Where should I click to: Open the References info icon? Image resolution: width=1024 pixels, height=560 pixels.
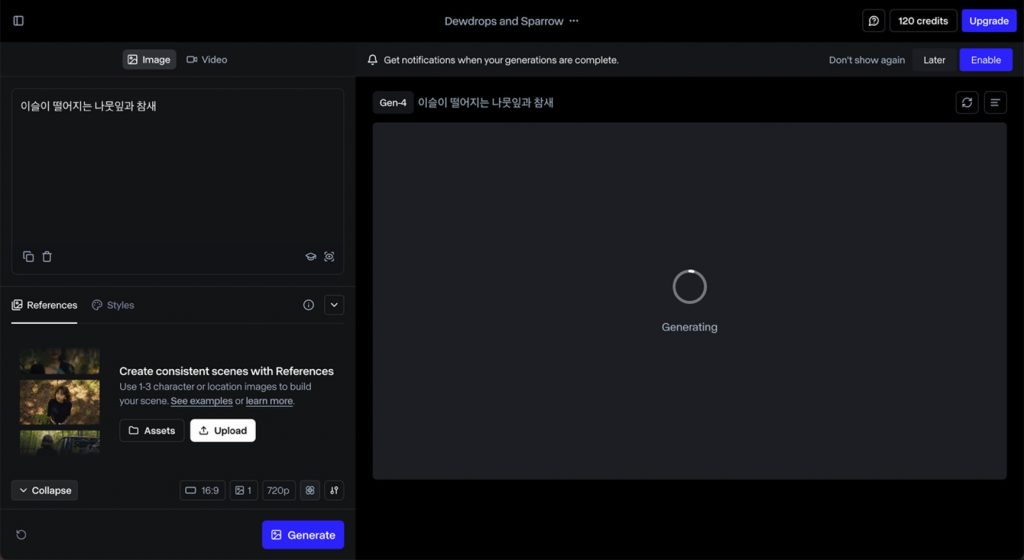[309, 305]
